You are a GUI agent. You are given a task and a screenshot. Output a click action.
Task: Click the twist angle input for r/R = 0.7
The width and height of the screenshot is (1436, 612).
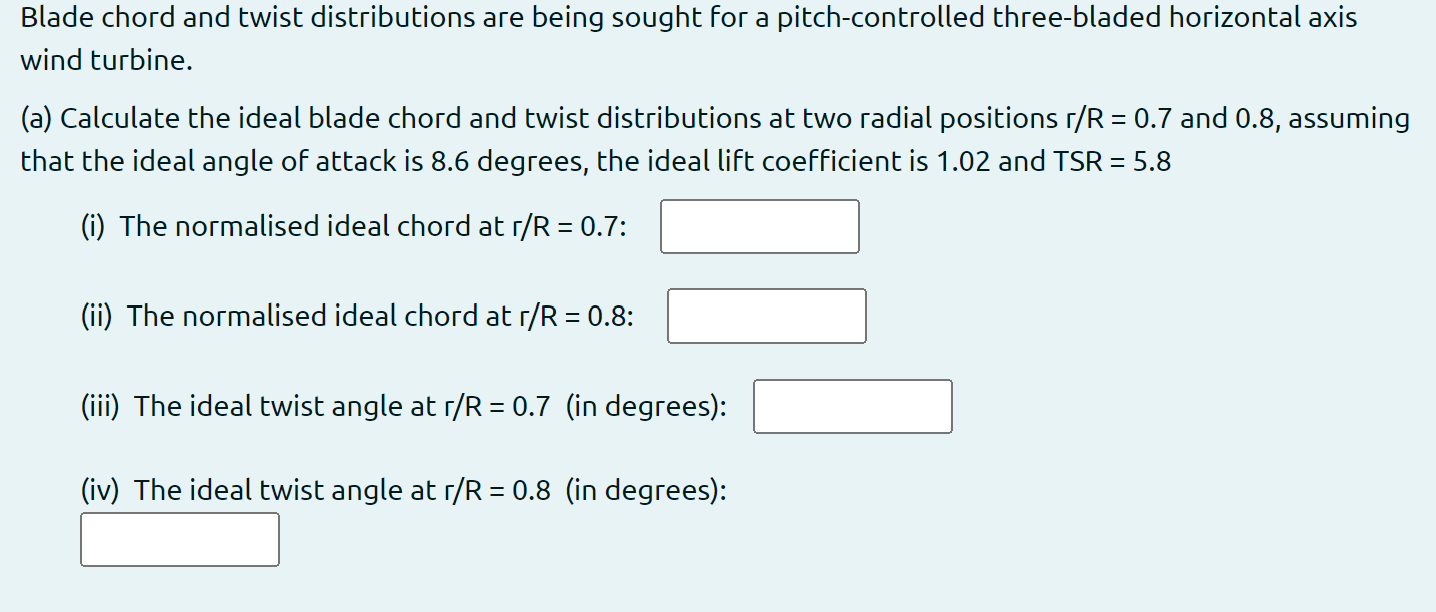(852, 406)
